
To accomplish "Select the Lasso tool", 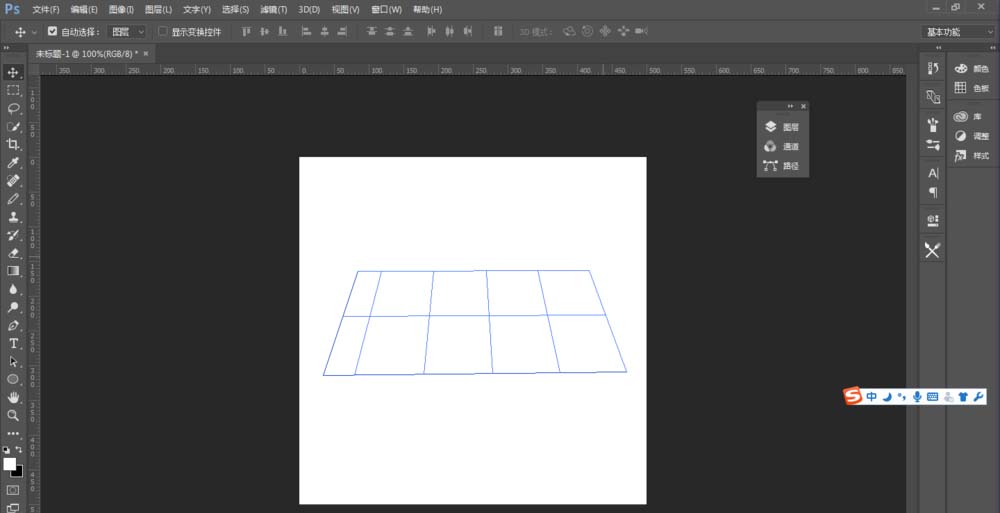I will point(14,108).
